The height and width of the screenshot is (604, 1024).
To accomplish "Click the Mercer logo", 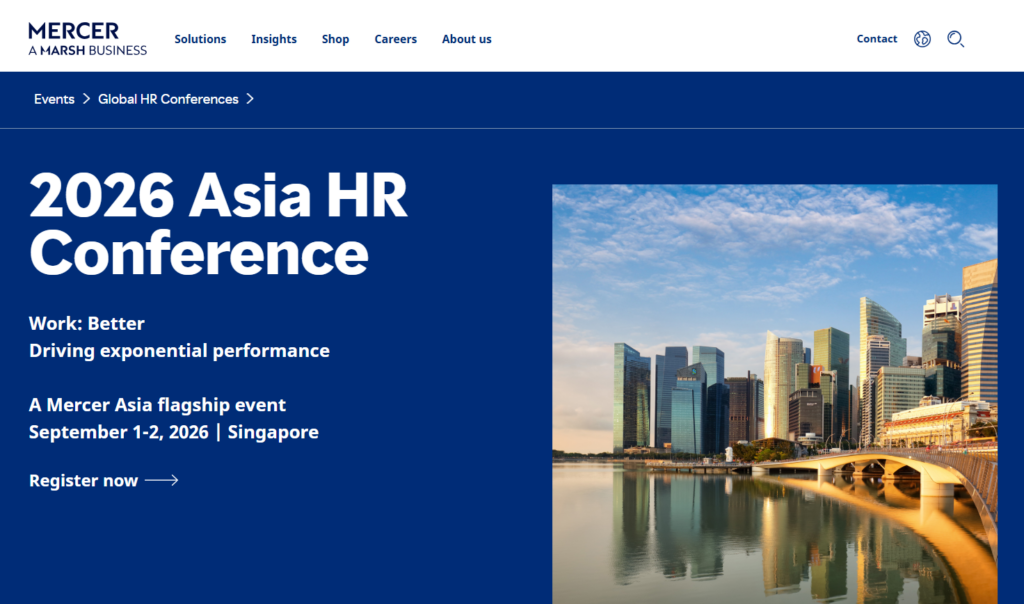I will click(88, 39).
